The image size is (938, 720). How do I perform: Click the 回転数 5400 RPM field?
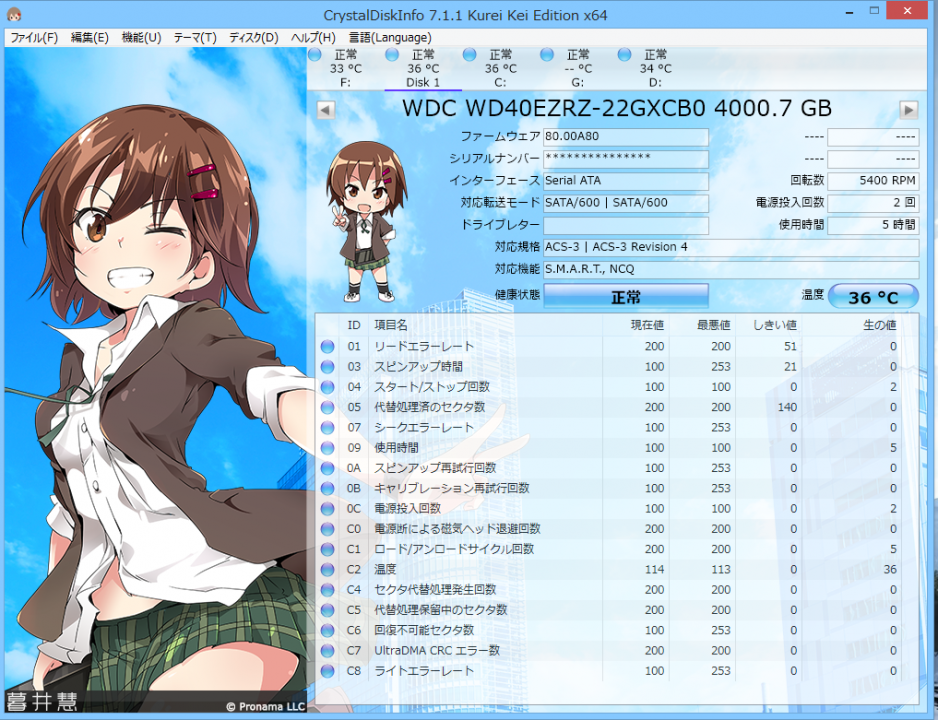pyautogui.click(x=873, y=181)
